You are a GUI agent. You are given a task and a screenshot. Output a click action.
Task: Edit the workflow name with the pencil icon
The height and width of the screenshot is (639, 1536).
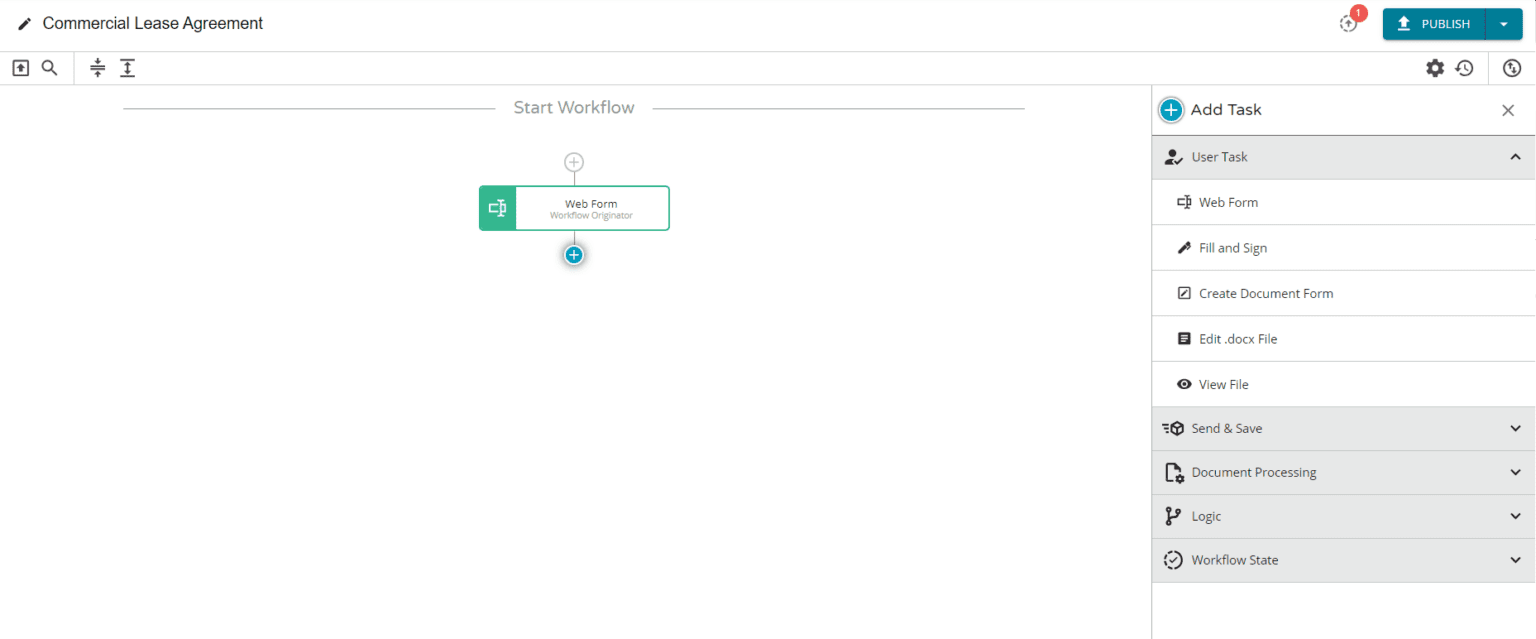coord(24,23)
